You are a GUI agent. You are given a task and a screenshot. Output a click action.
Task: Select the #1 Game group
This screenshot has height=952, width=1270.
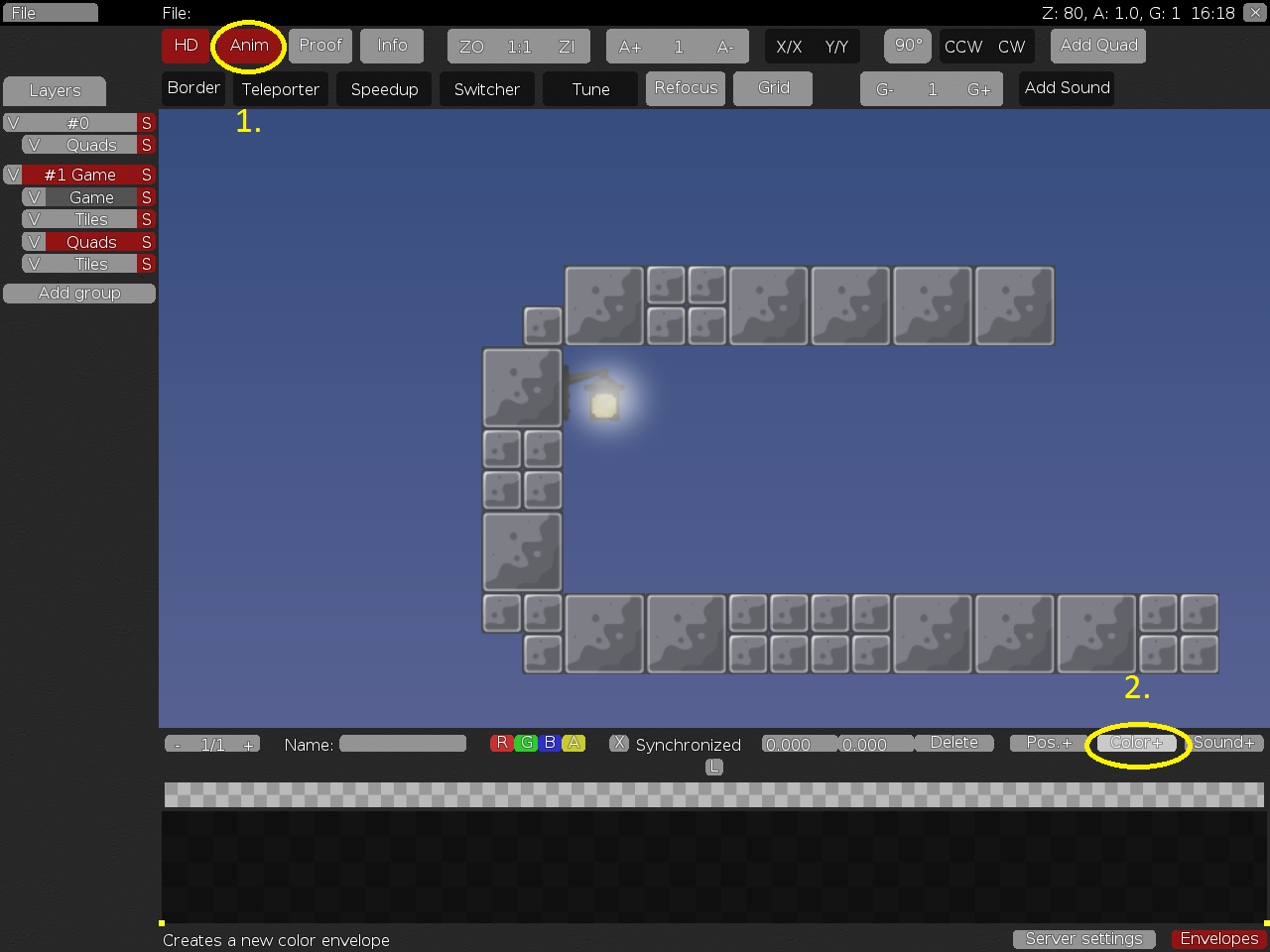click(x=79, y=175)
